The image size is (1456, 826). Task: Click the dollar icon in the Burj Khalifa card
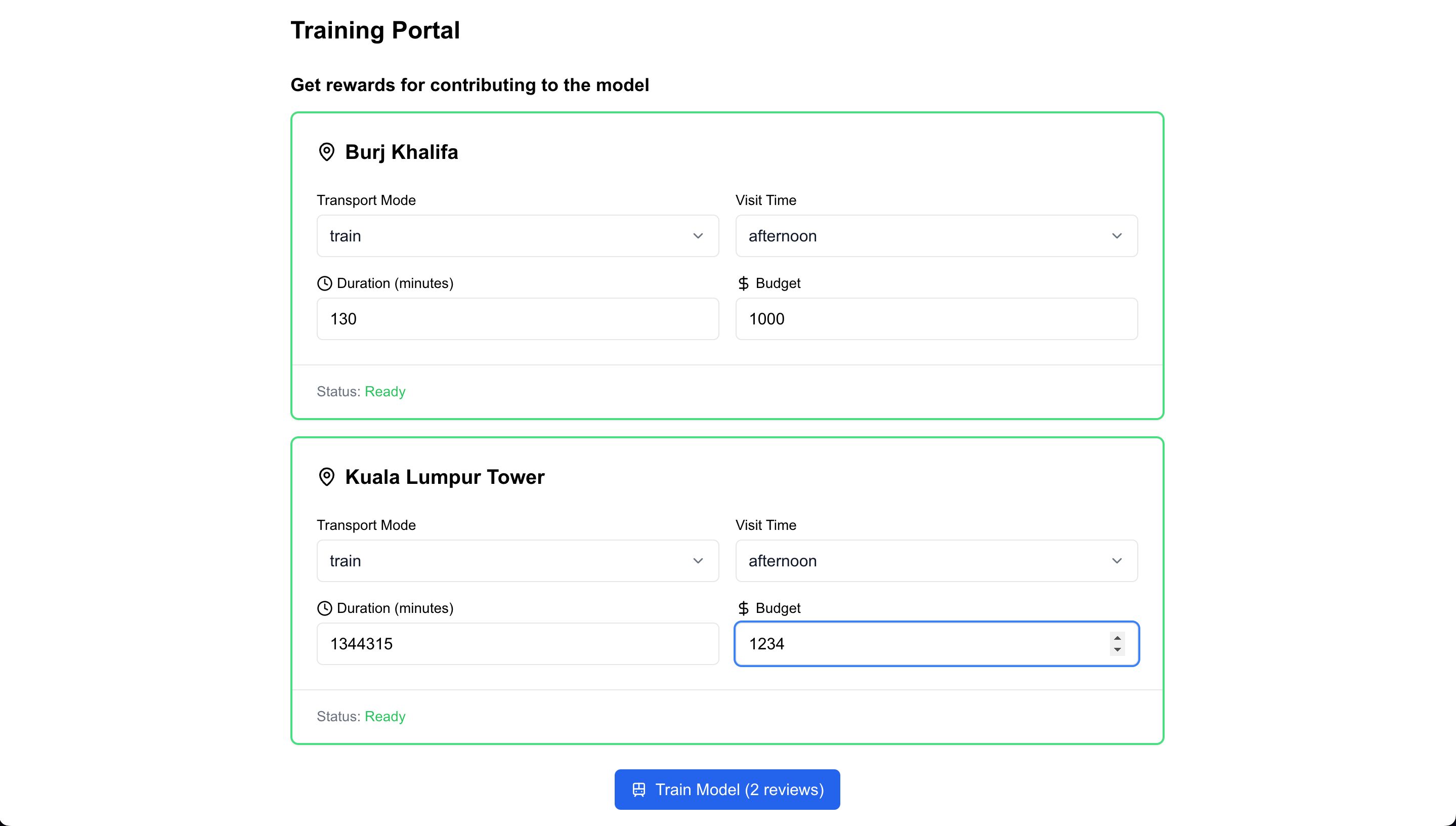[x=743, y=283]
